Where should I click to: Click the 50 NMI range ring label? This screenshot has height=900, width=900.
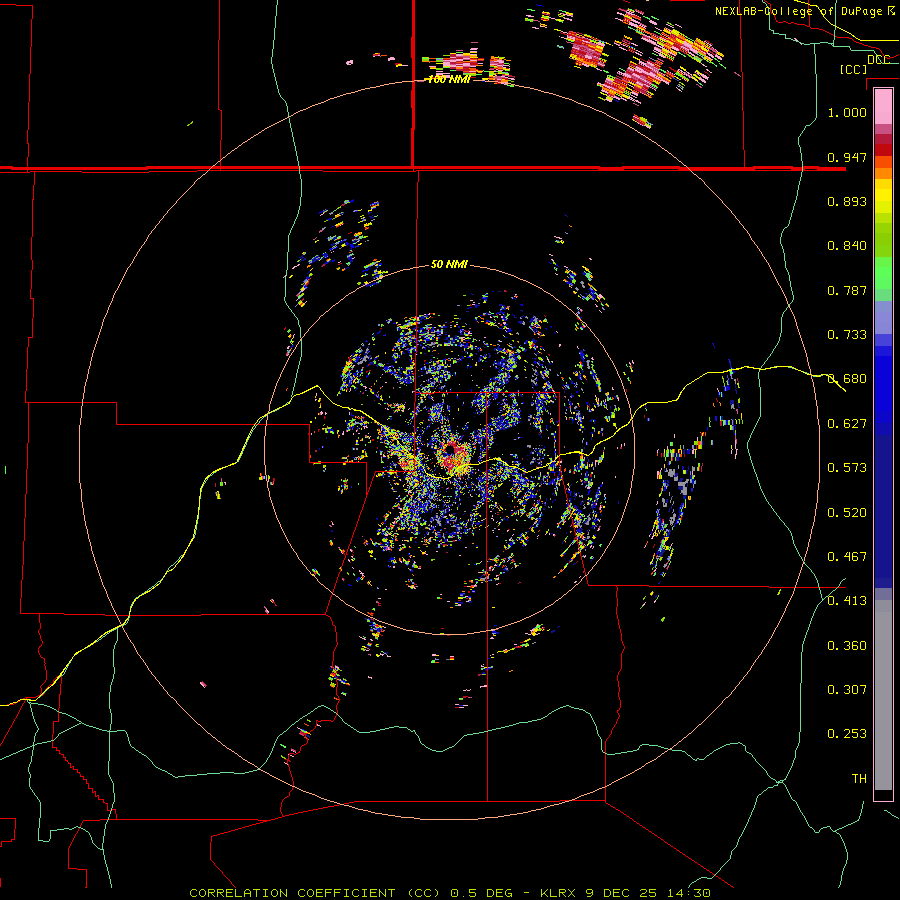pos(449,265)
